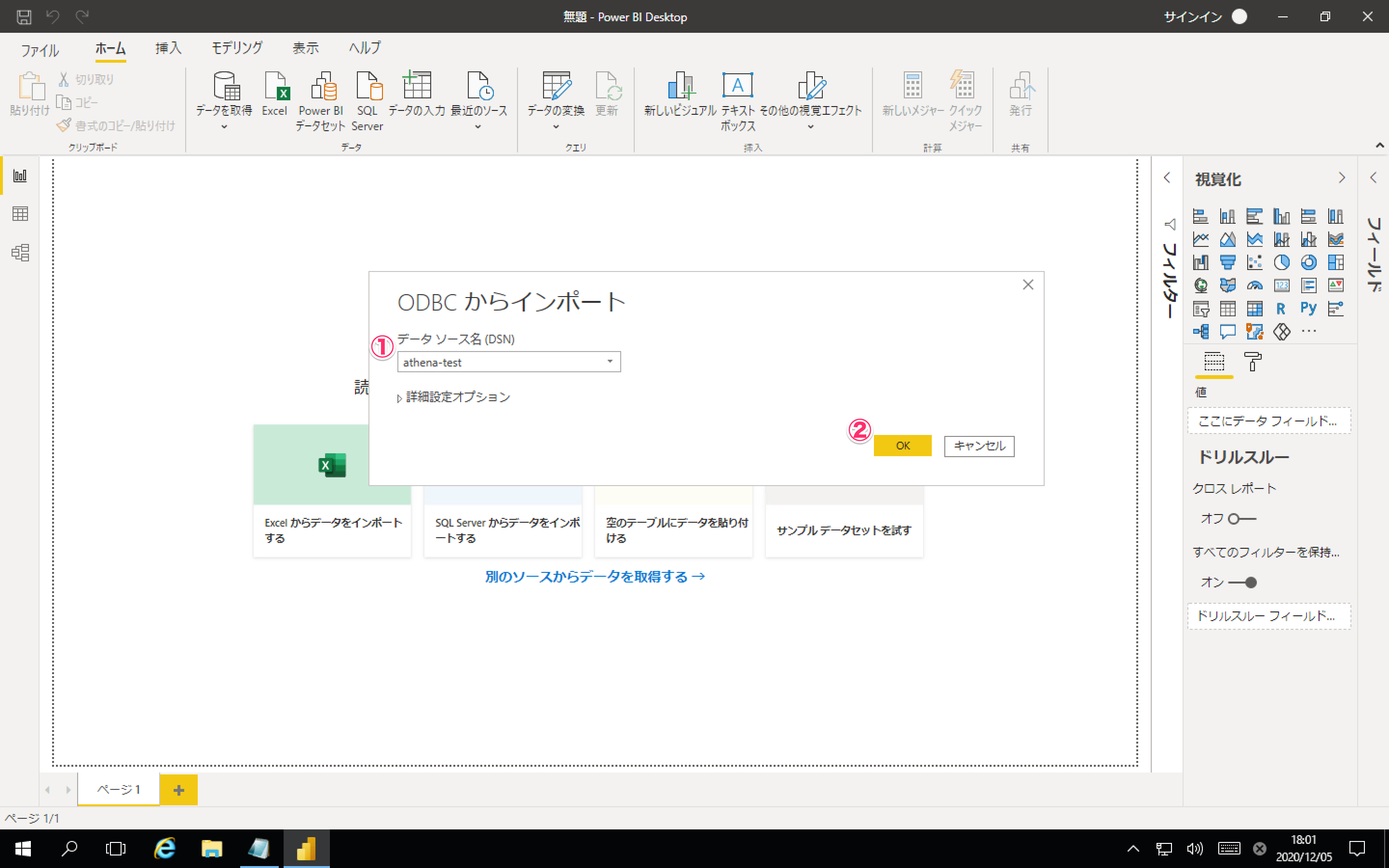This screenshot has width=1389, height=868.
Task: Switch to the Data view sidebar icon
Action: (x=20, y=214)
